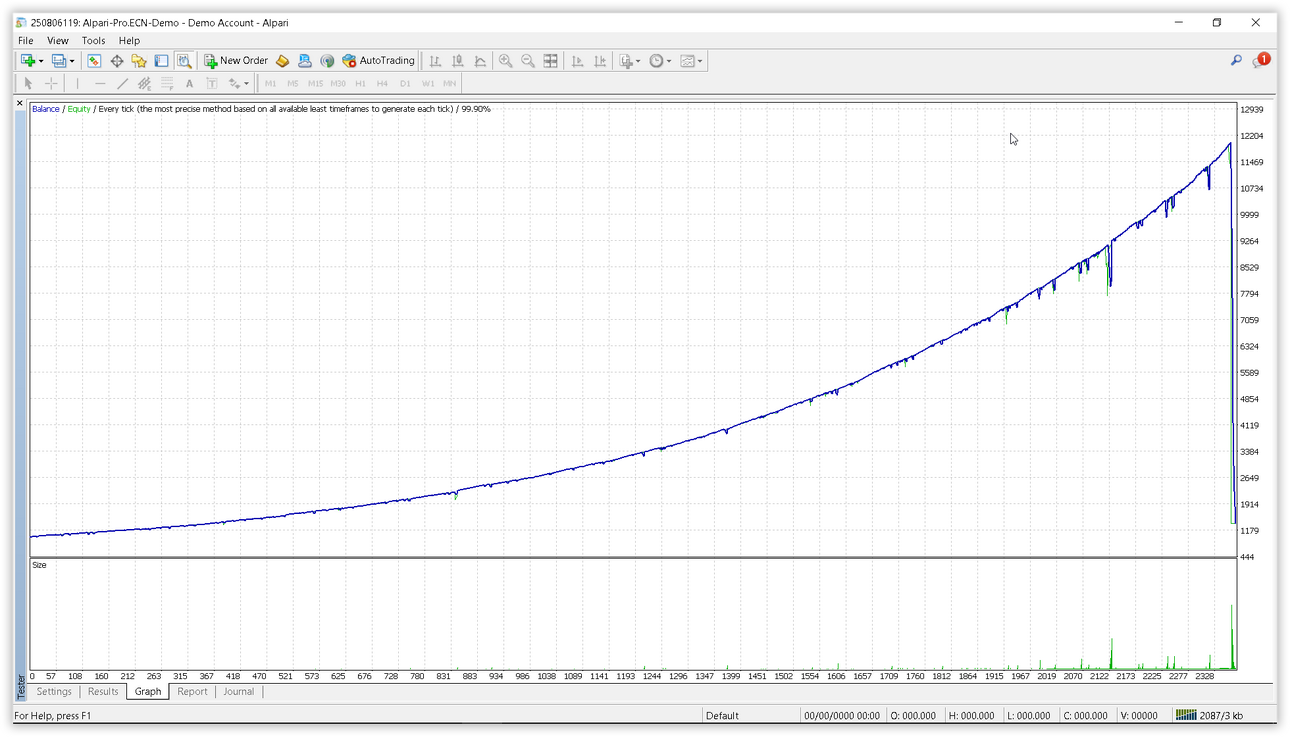This screenshot has width=1290, height=737.
Task: Open the search magnifier in the top right
Action: tap(1236, 61)
